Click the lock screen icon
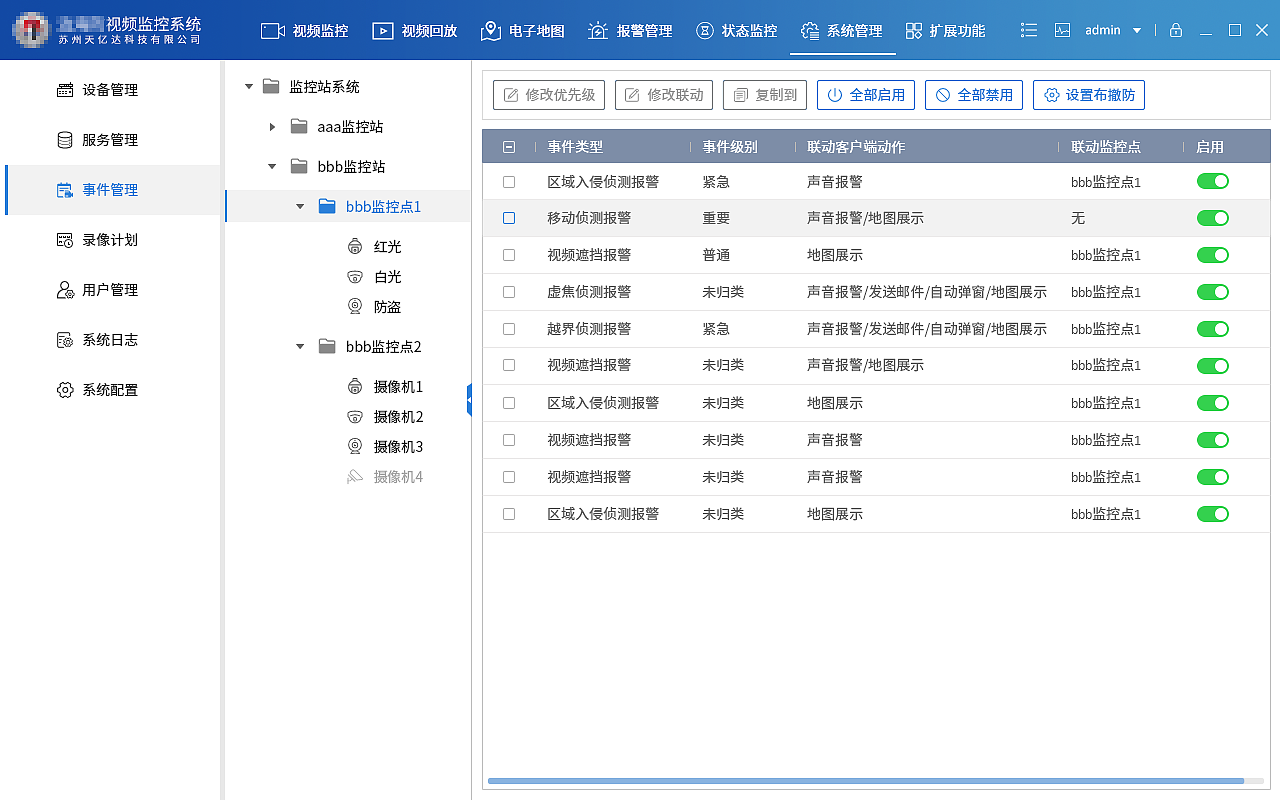Viewport: 1280px width, 800px height. [x=1176, y=30]
